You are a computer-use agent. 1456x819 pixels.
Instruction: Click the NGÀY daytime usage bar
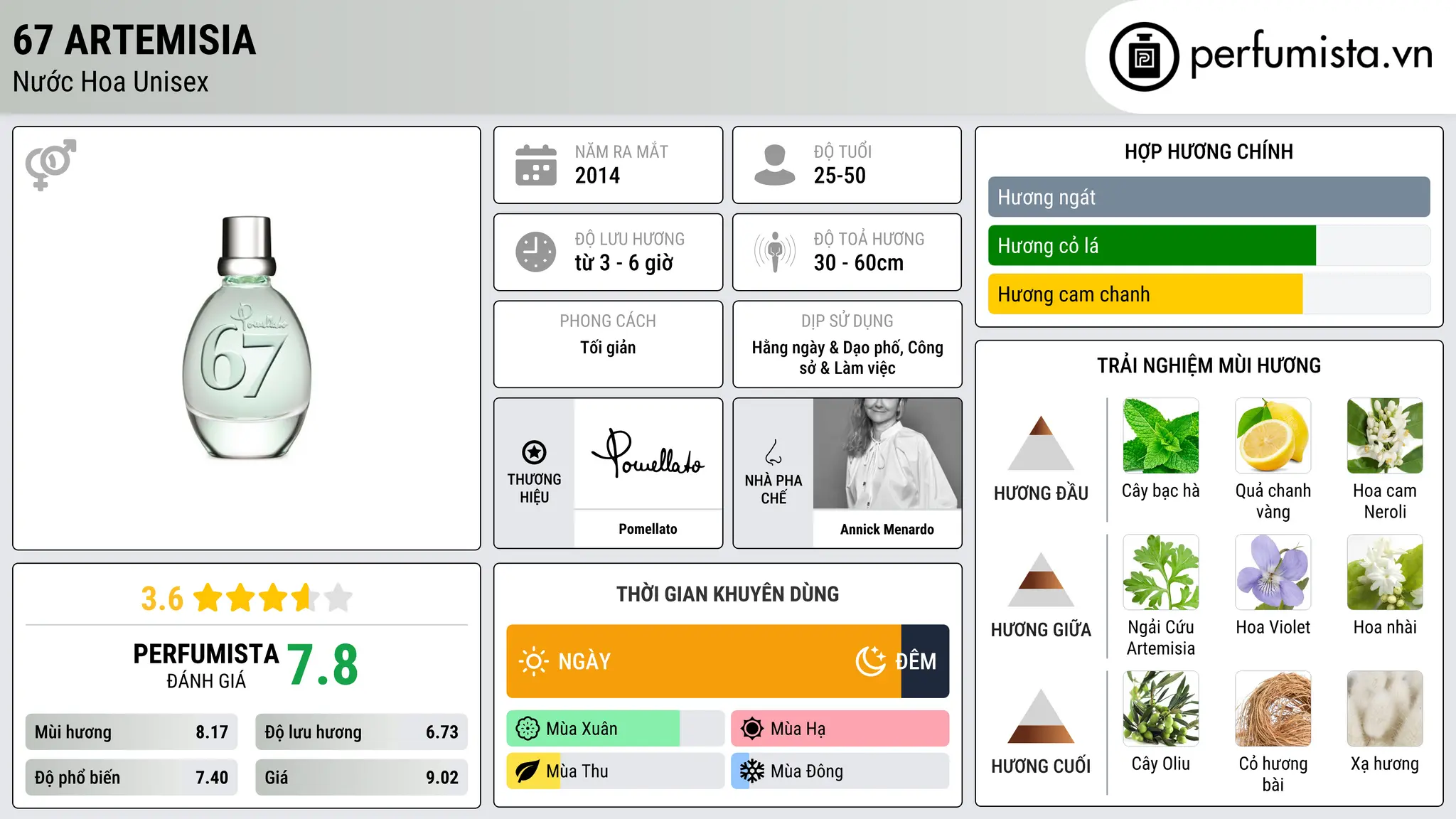tap(704, 661)
